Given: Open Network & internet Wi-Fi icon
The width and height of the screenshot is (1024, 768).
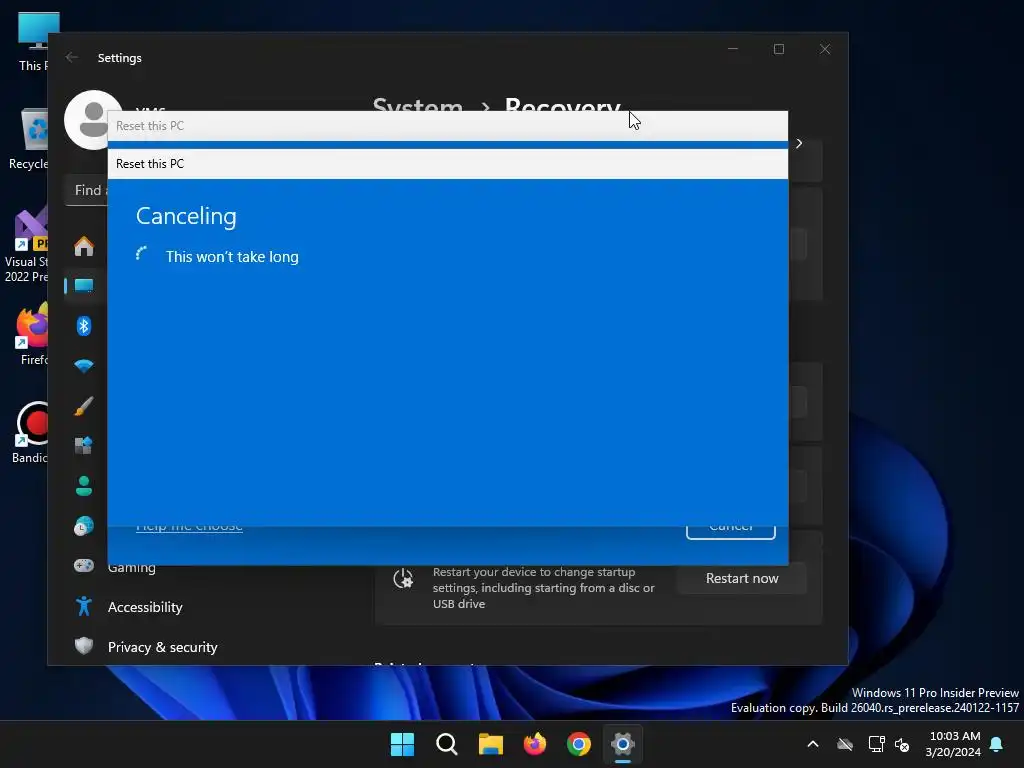Looking at the screenshot, I should 84,366.
